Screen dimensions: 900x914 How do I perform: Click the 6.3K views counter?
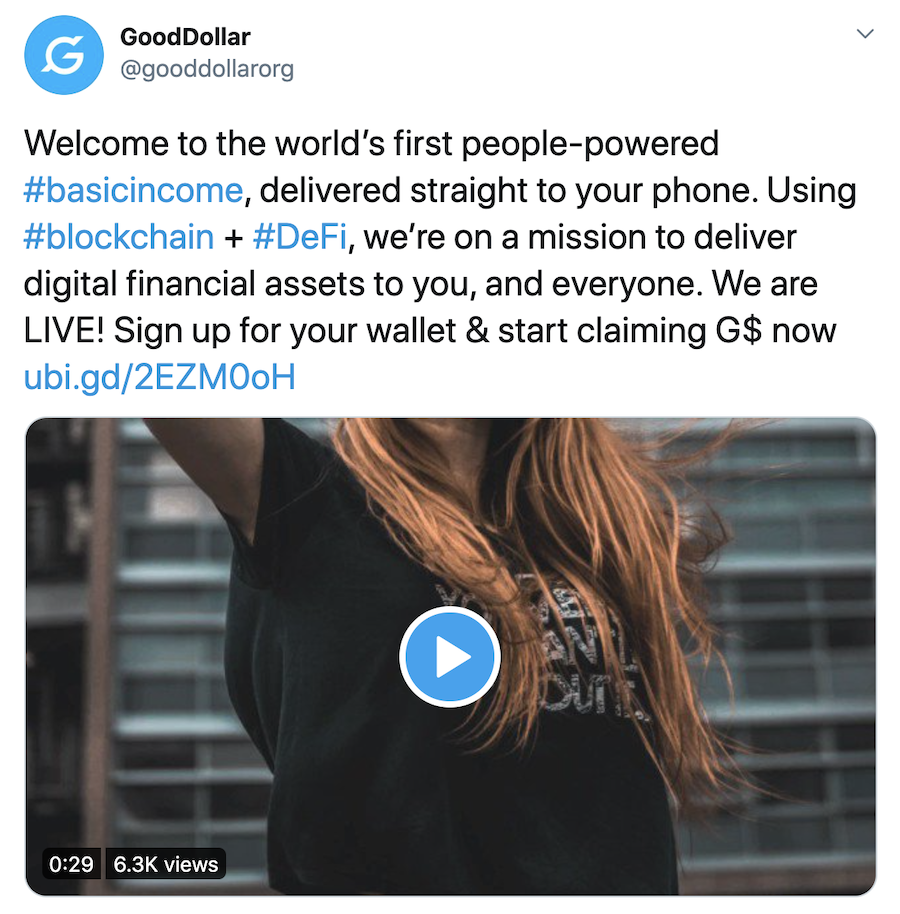166,864
